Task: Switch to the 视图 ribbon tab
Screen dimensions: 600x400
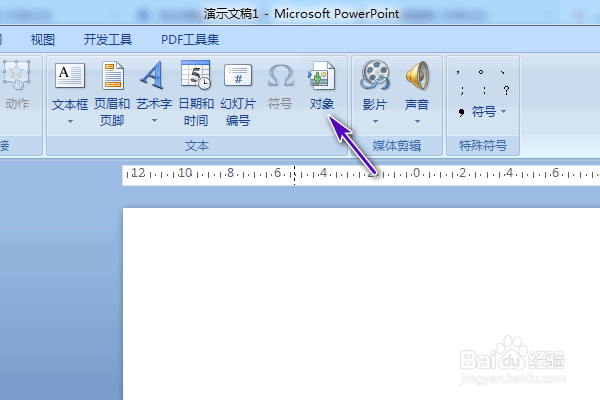Action: tap(43, 39)
